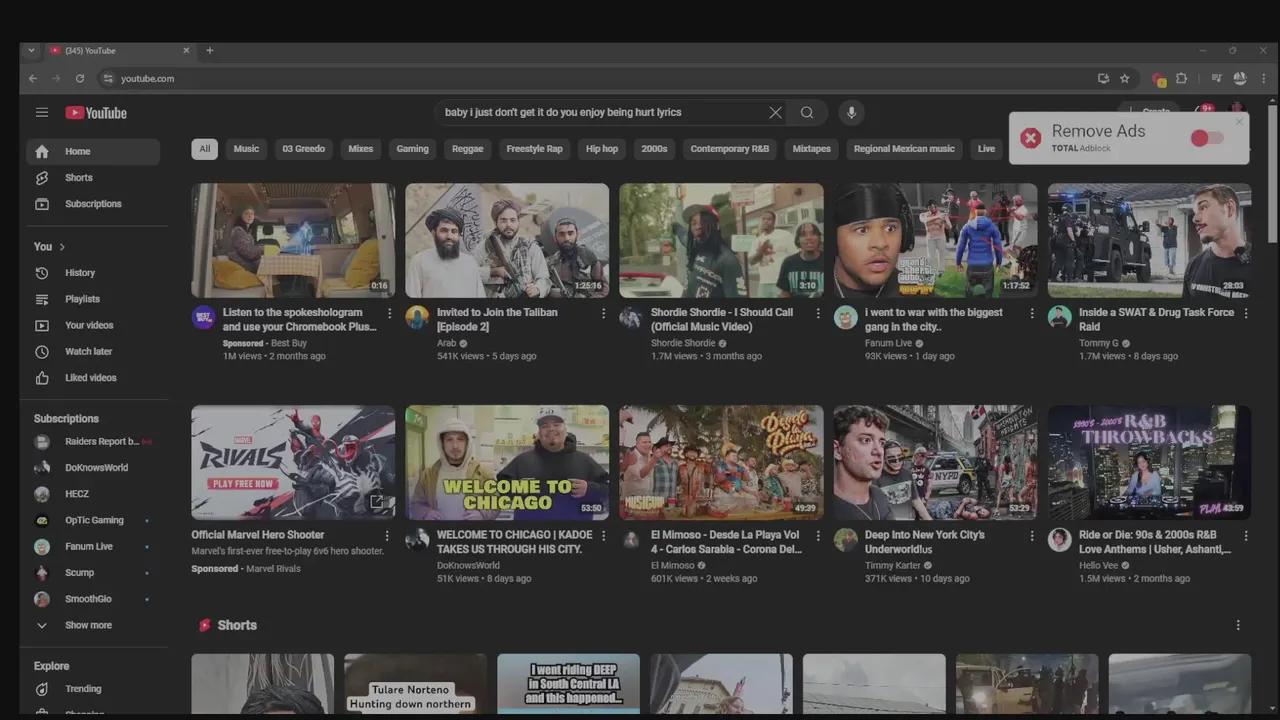The image size is (1280, 720).
Task: Expand the You section chevron
Action: [x=62, y=247]
